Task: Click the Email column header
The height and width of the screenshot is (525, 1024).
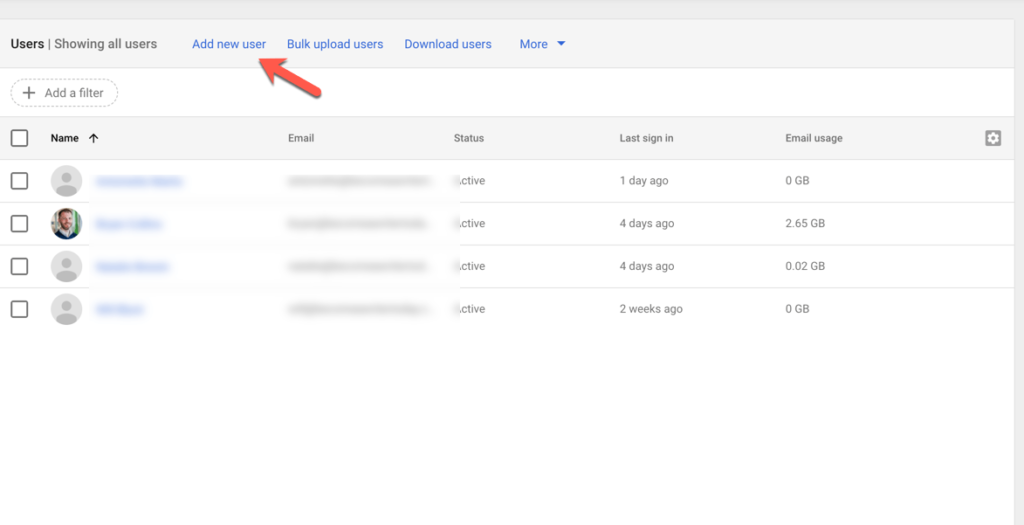Action: pyautogui.click(x=301, y=138)
